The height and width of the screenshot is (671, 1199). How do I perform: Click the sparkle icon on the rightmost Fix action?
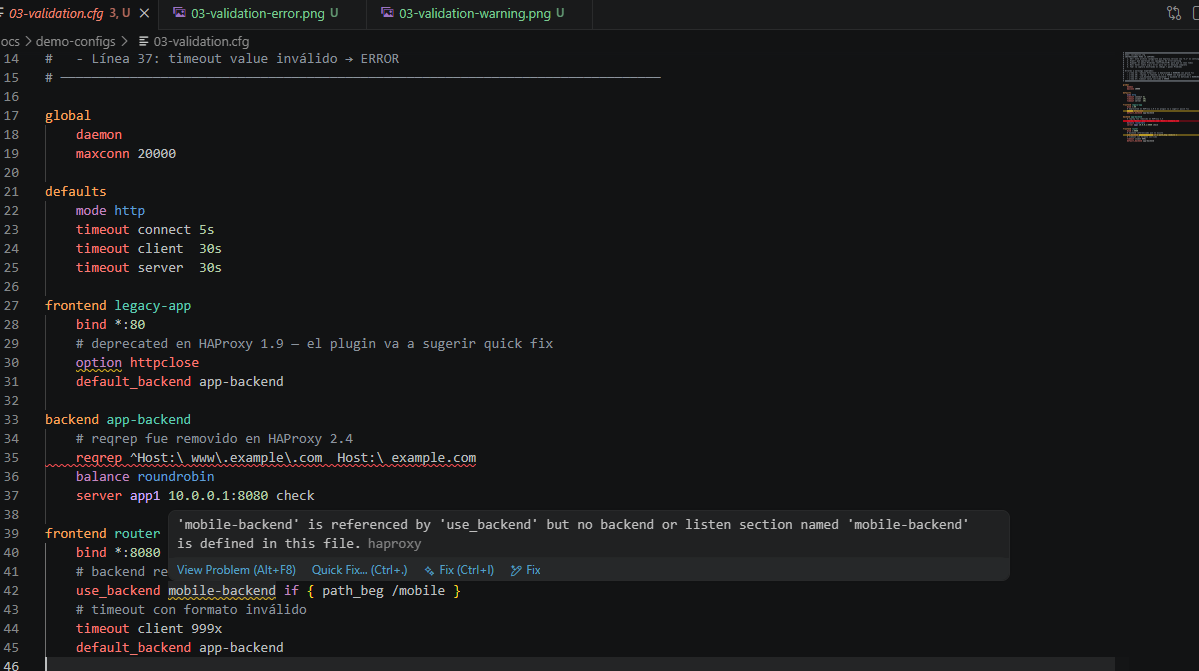pyautogui.click(x=516, y=569)
